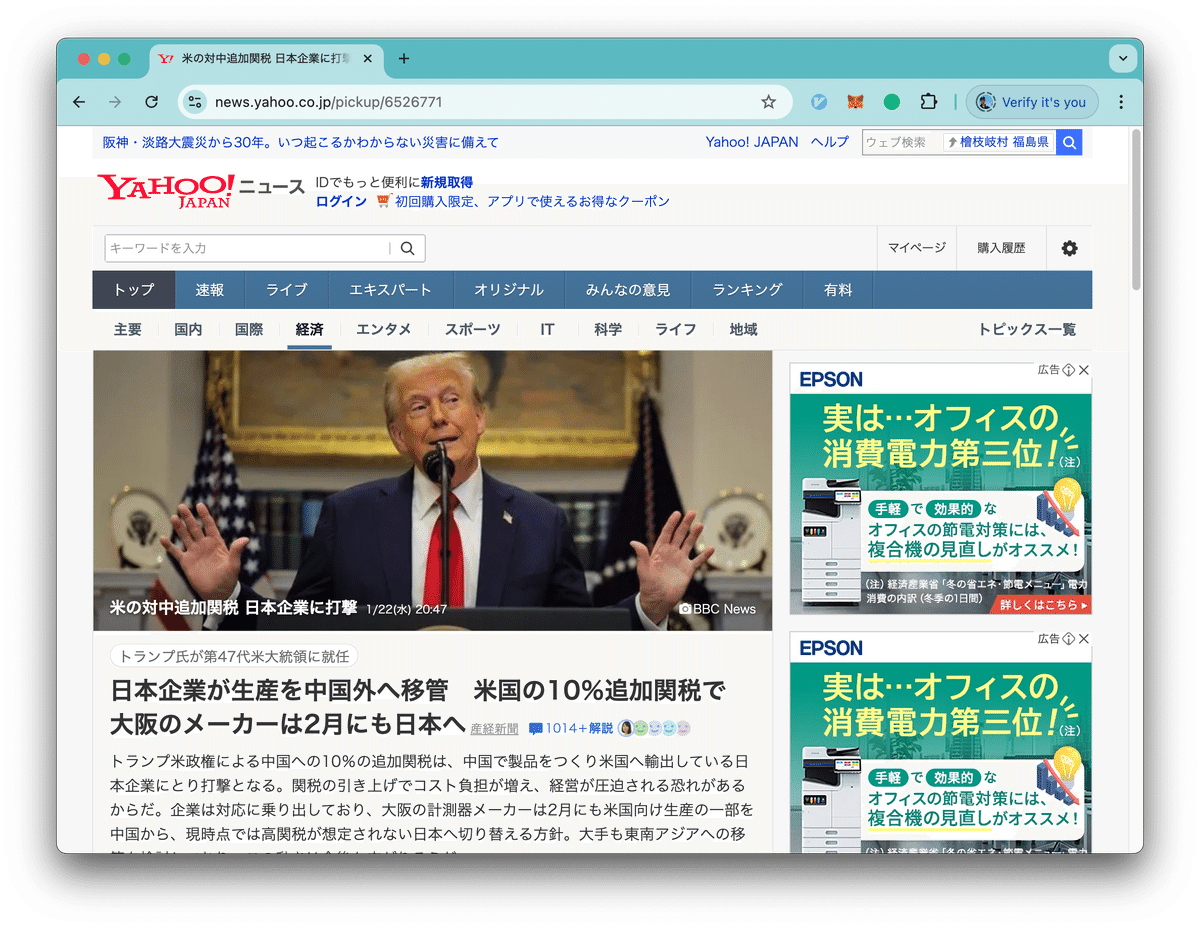Click the ヘルプ link
This screenshot has height=928, width=1200.
[x=829, y=142]
